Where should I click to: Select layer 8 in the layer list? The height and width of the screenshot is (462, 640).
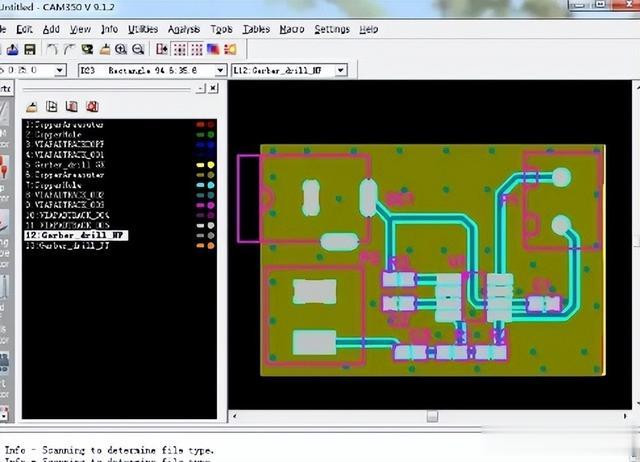[64, 195]
